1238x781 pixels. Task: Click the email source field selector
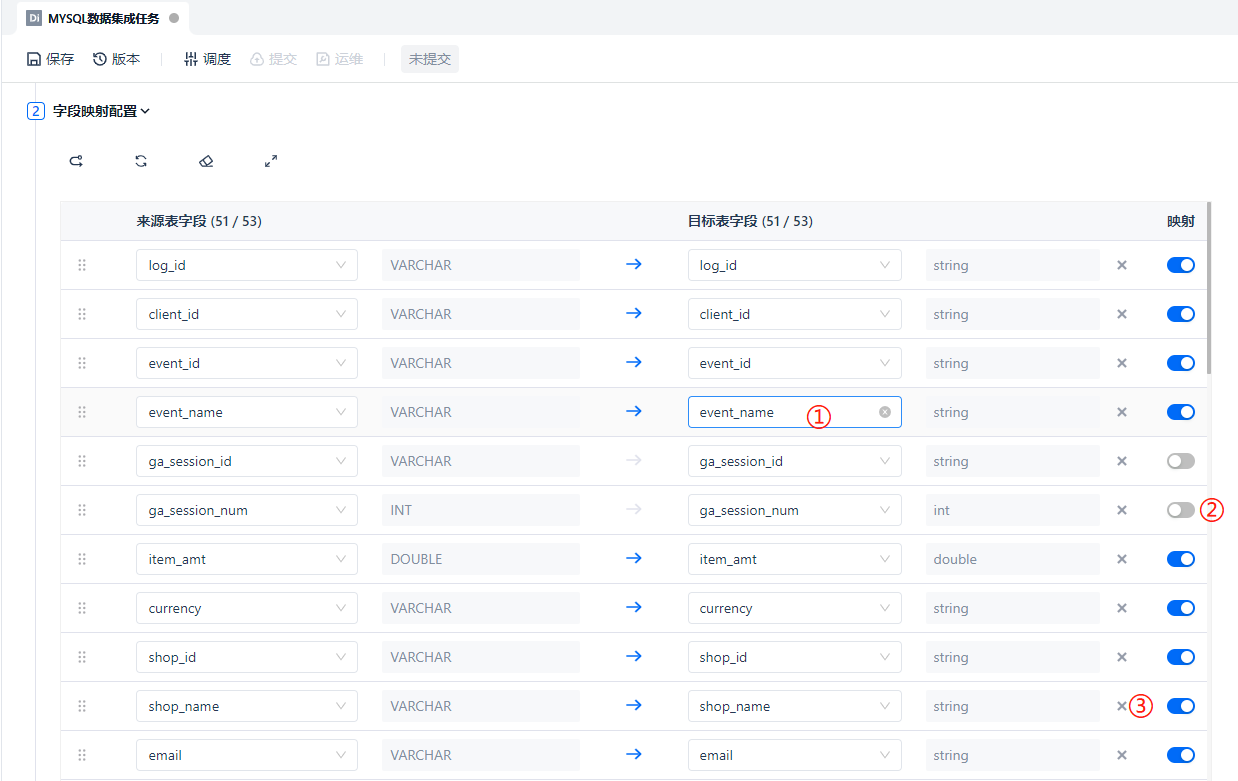(x=246, y=755)
